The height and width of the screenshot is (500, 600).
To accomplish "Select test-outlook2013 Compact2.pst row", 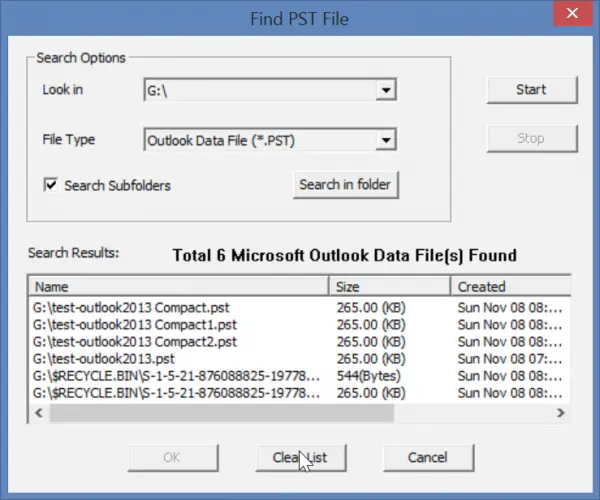I will (299, 342).
